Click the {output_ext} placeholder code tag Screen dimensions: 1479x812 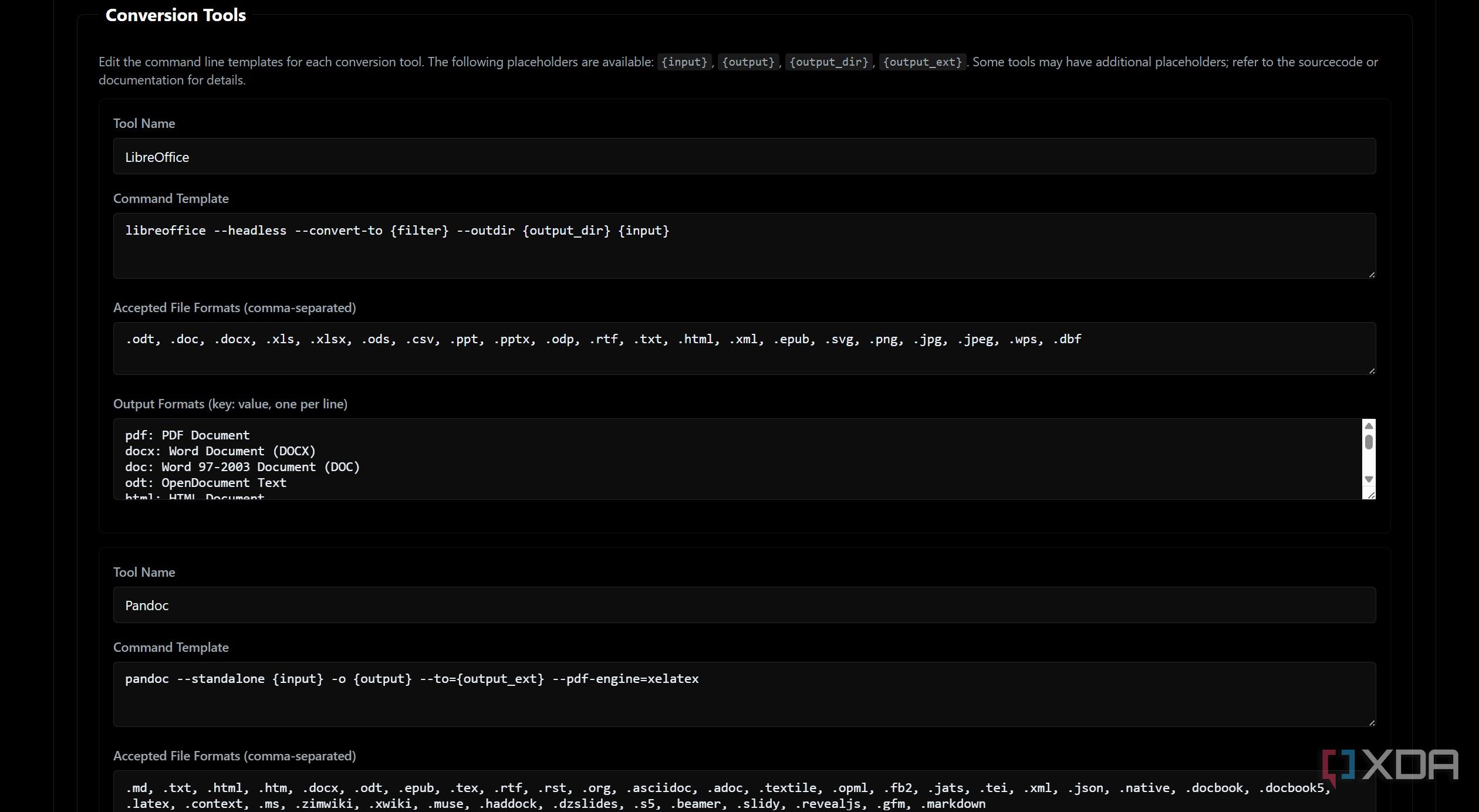coord(922,62)
